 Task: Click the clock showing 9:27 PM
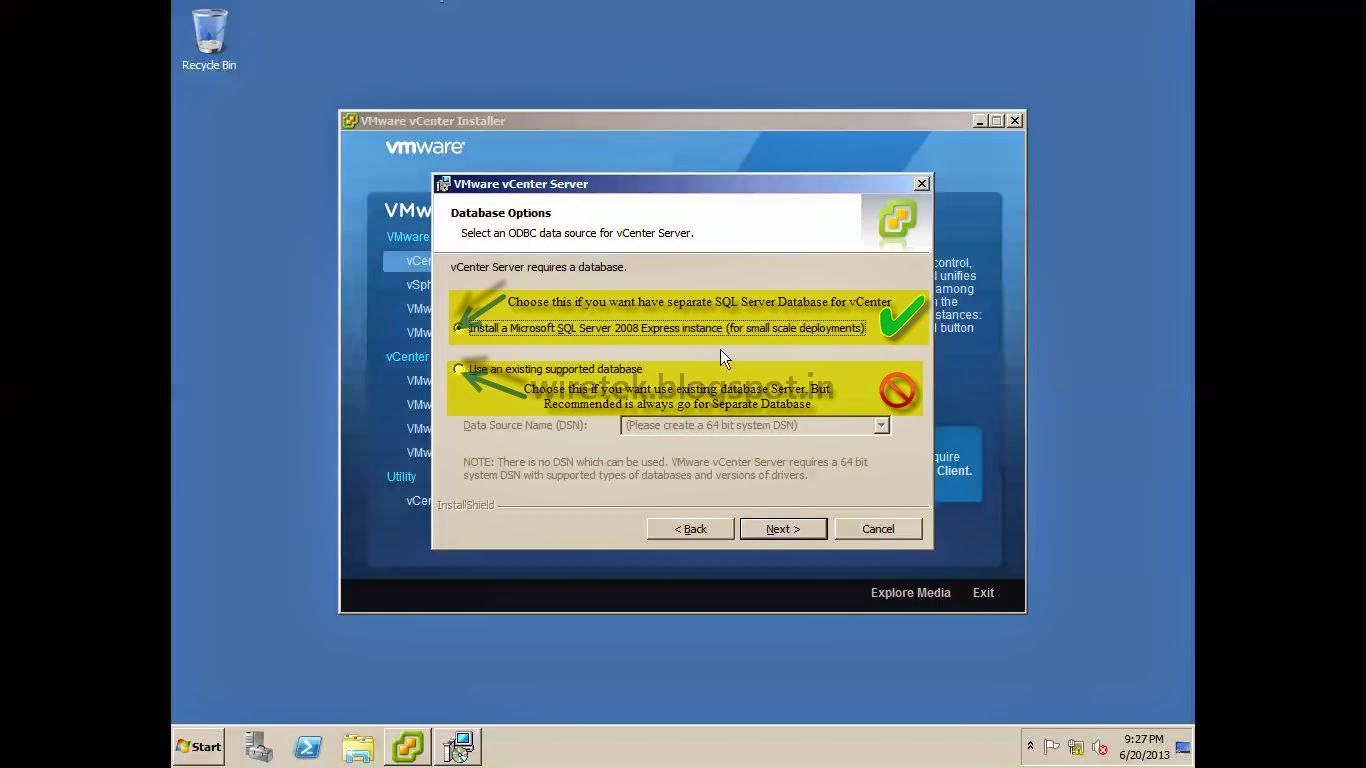tap(1140, 740)
